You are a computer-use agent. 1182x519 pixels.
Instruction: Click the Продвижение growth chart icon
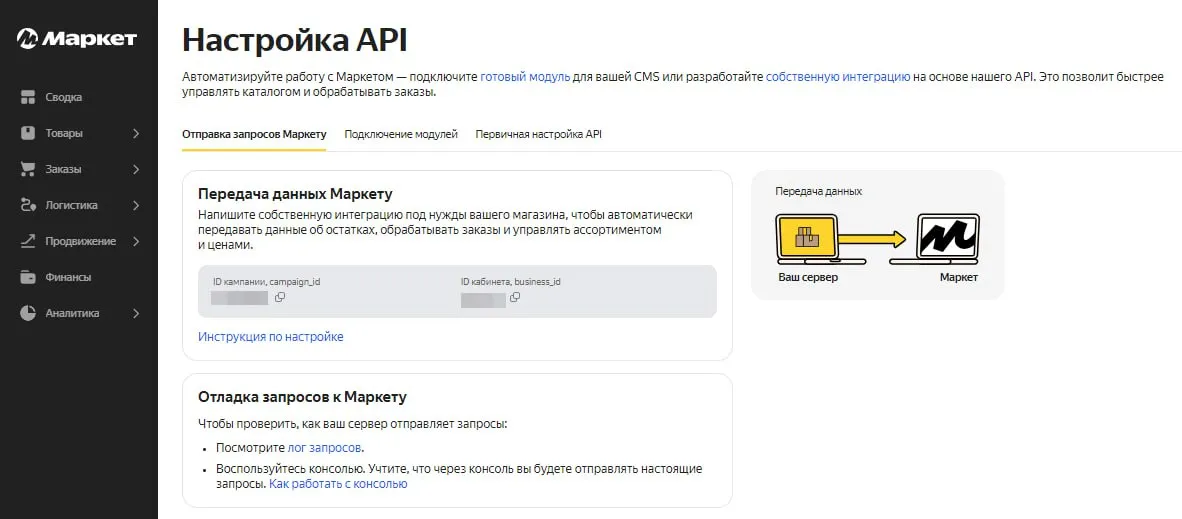pos(28,241)
